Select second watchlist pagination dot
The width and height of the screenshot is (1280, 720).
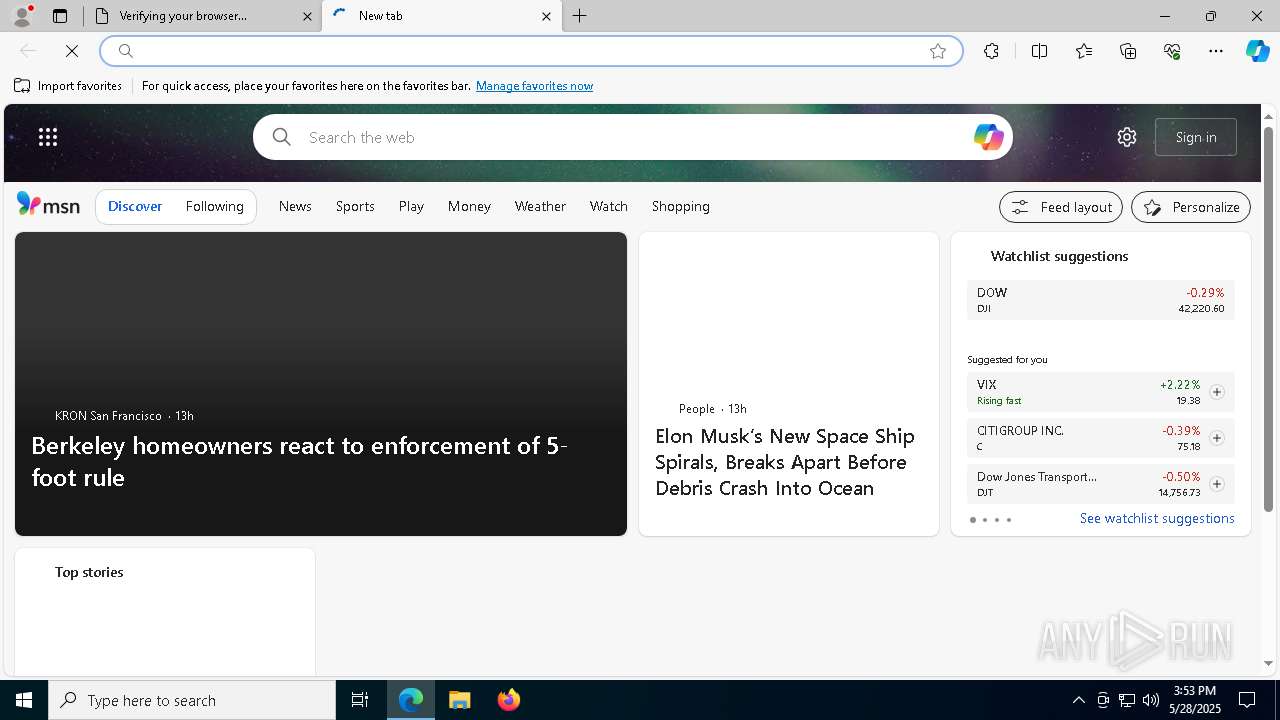[x=985, y=520]
